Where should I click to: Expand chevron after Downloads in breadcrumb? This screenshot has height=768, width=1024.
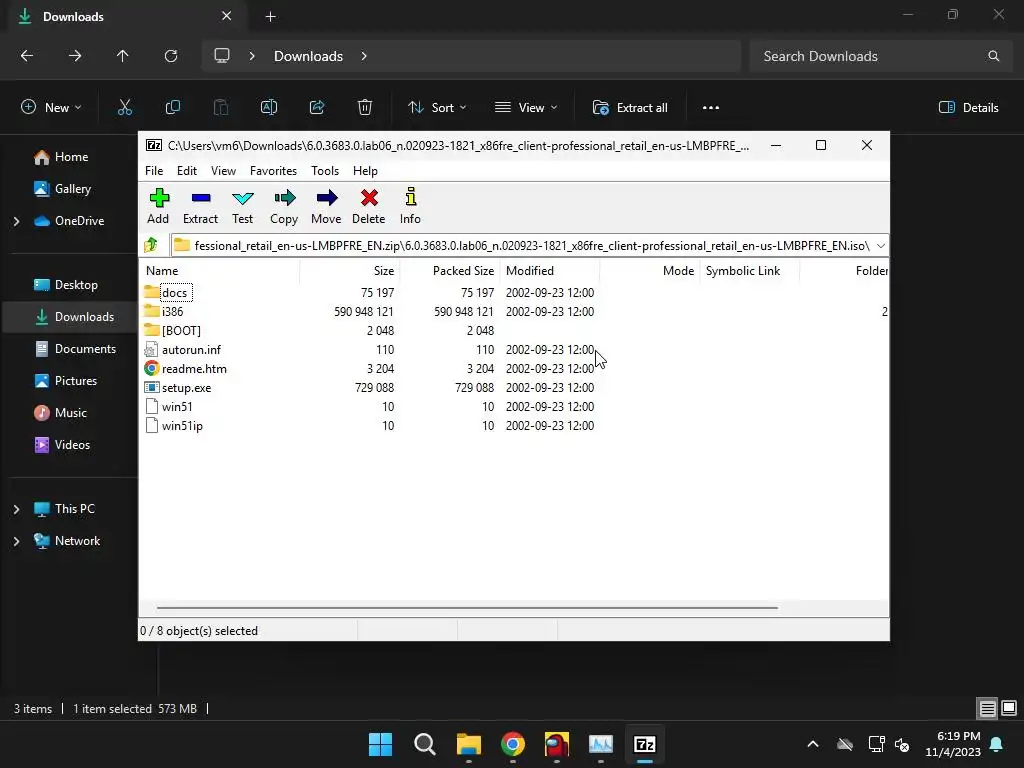coord(364,56)
